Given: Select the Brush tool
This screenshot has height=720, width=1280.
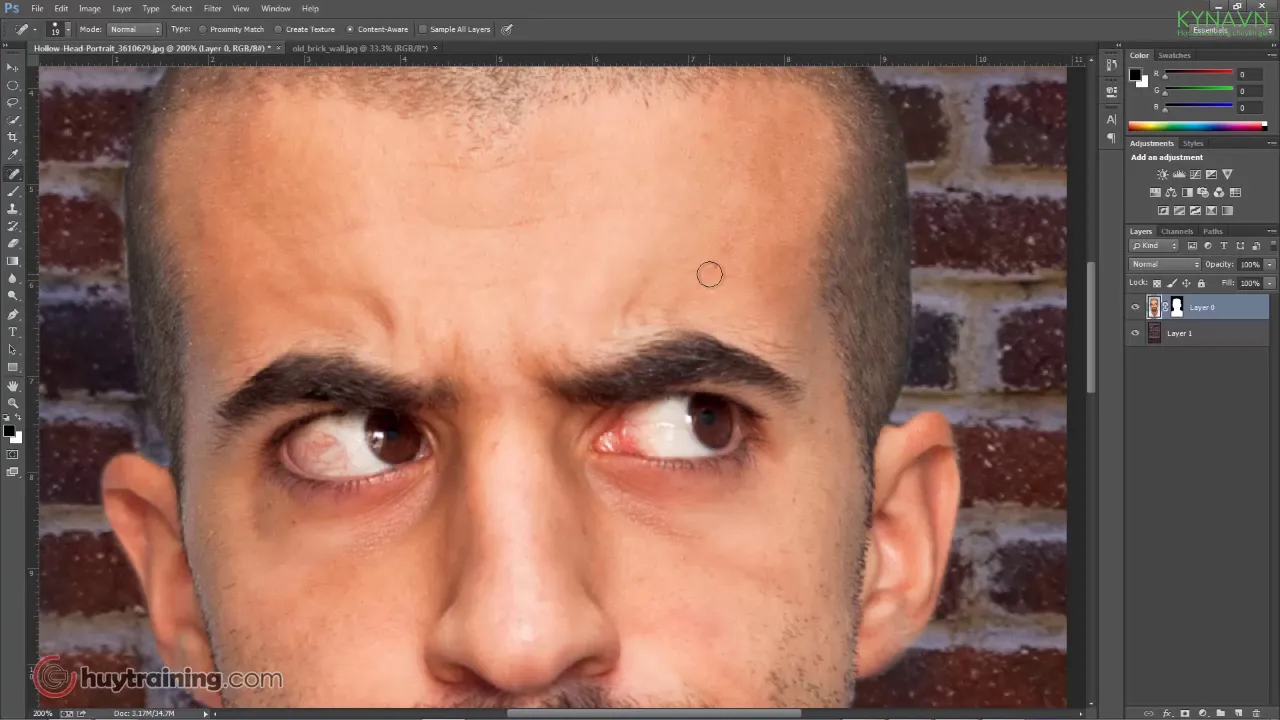Looking at the screenshot, I should pyautogui.click(x=13, y=191).
